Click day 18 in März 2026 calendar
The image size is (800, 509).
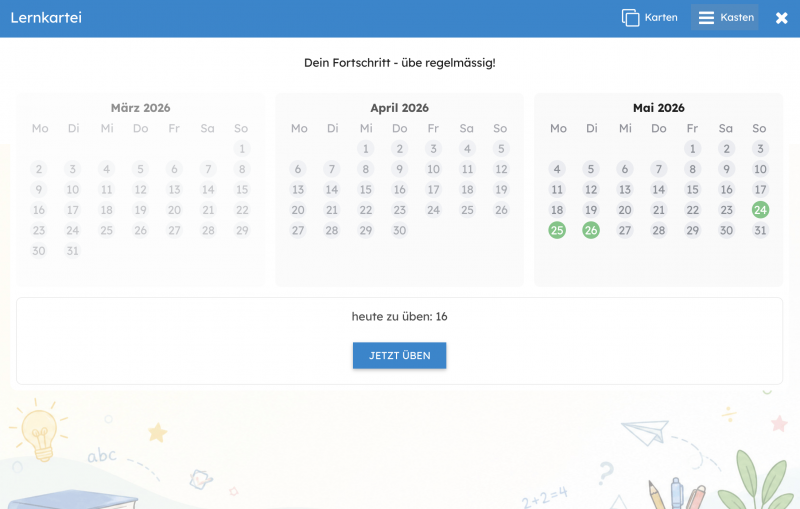click(x=106, y=210)
